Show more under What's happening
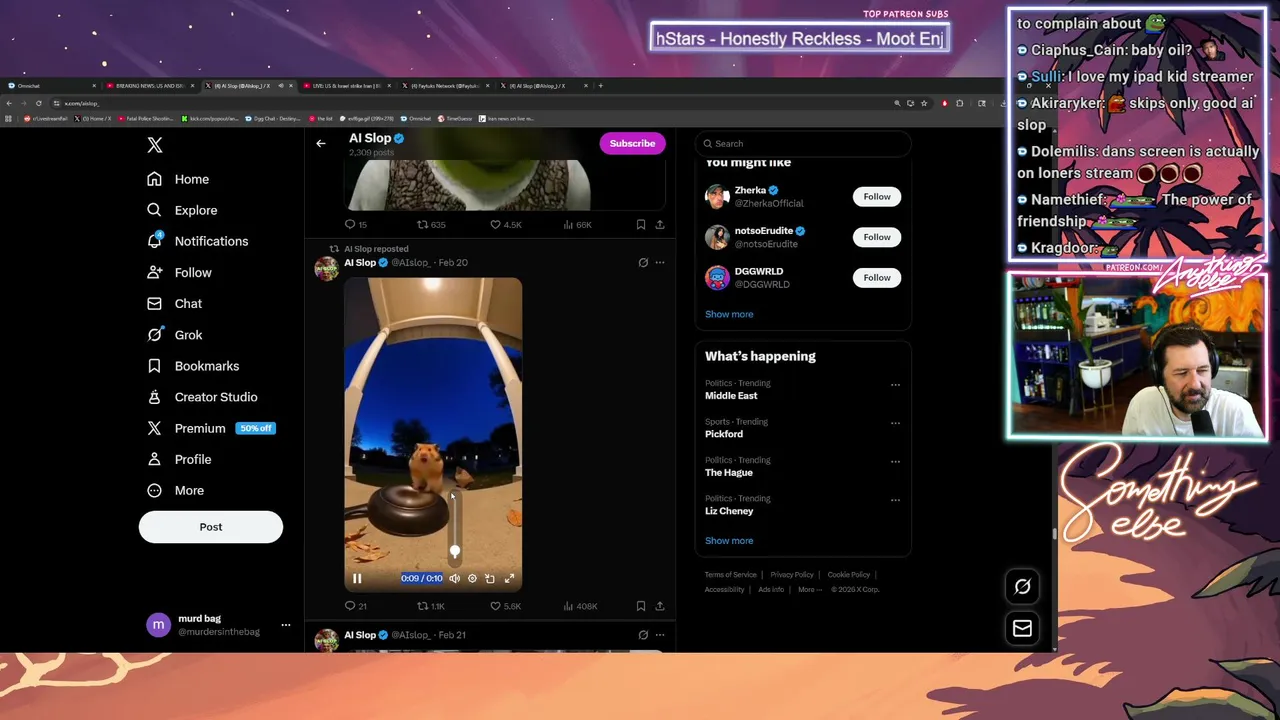The height and width of the screenshot is (720, 1280). pos(729,541)
